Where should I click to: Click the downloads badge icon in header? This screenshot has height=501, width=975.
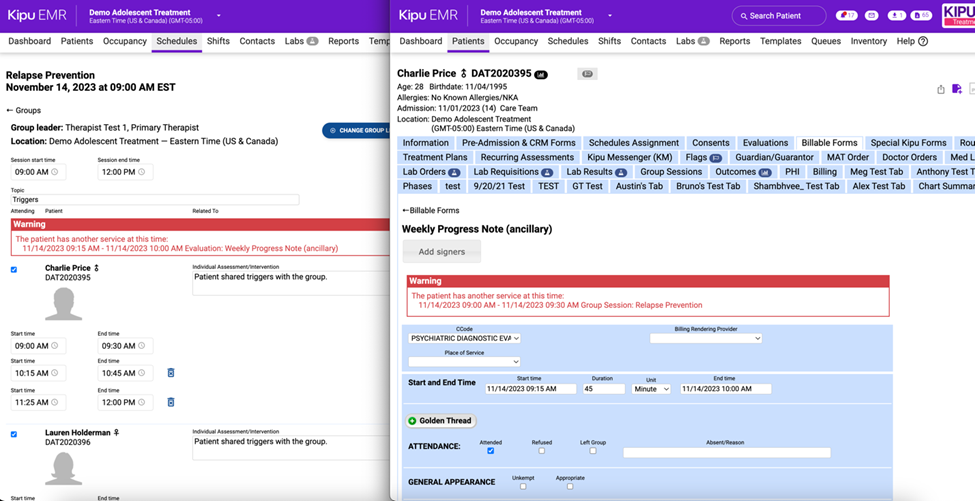pos(896,16)
